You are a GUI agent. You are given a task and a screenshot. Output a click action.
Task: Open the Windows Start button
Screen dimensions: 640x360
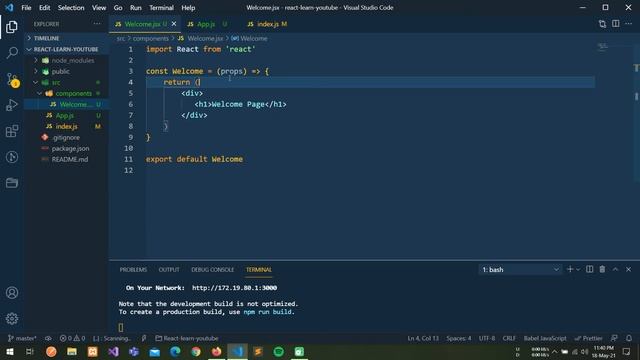[10, 351]
